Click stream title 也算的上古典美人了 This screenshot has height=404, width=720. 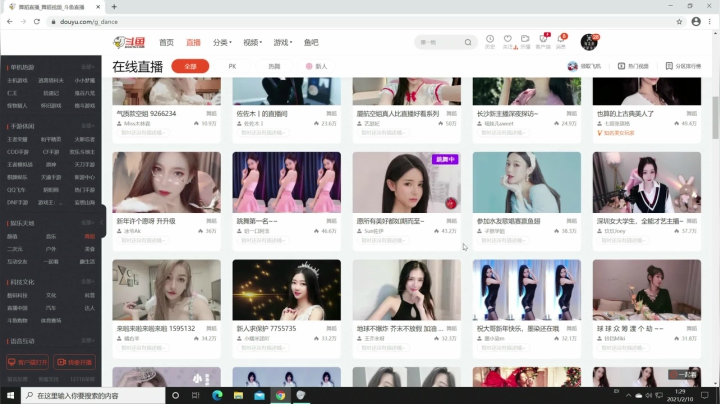tap(625, 113)
